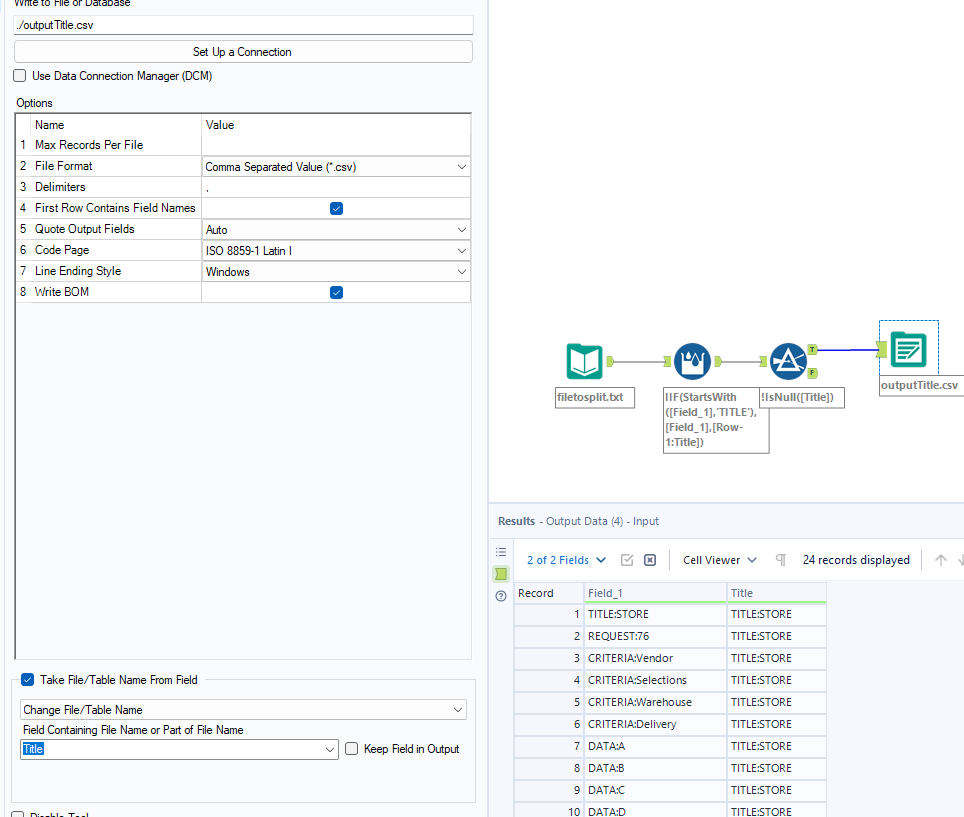The image size is (964, 817).
Task: Open the Results messages list icon
Action: 501,552
